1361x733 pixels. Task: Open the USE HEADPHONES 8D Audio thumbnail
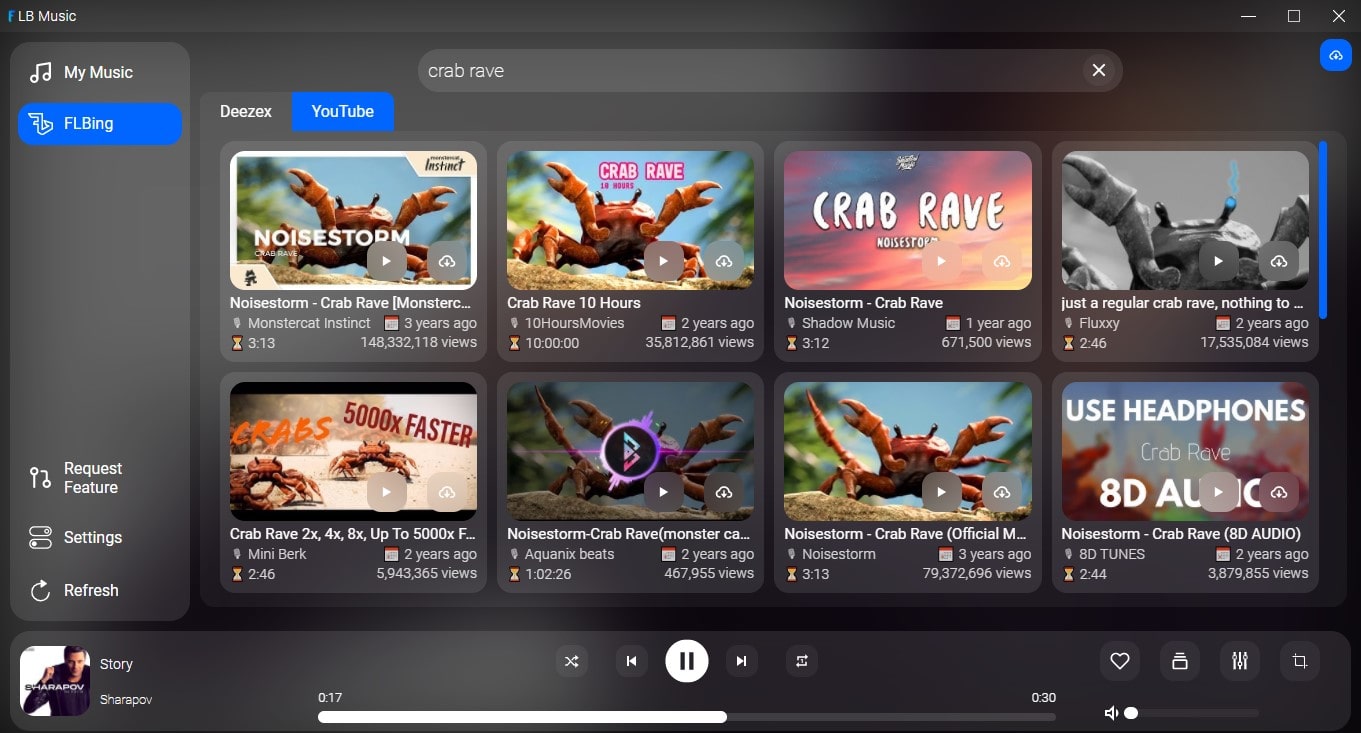(1185, 451)
